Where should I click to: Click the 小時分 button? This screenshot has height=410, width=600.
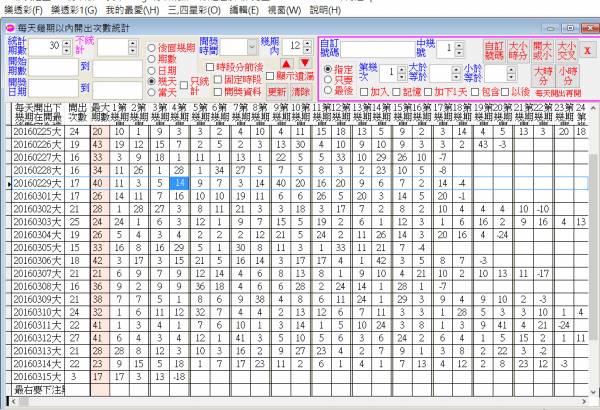[x=566, y=75]
